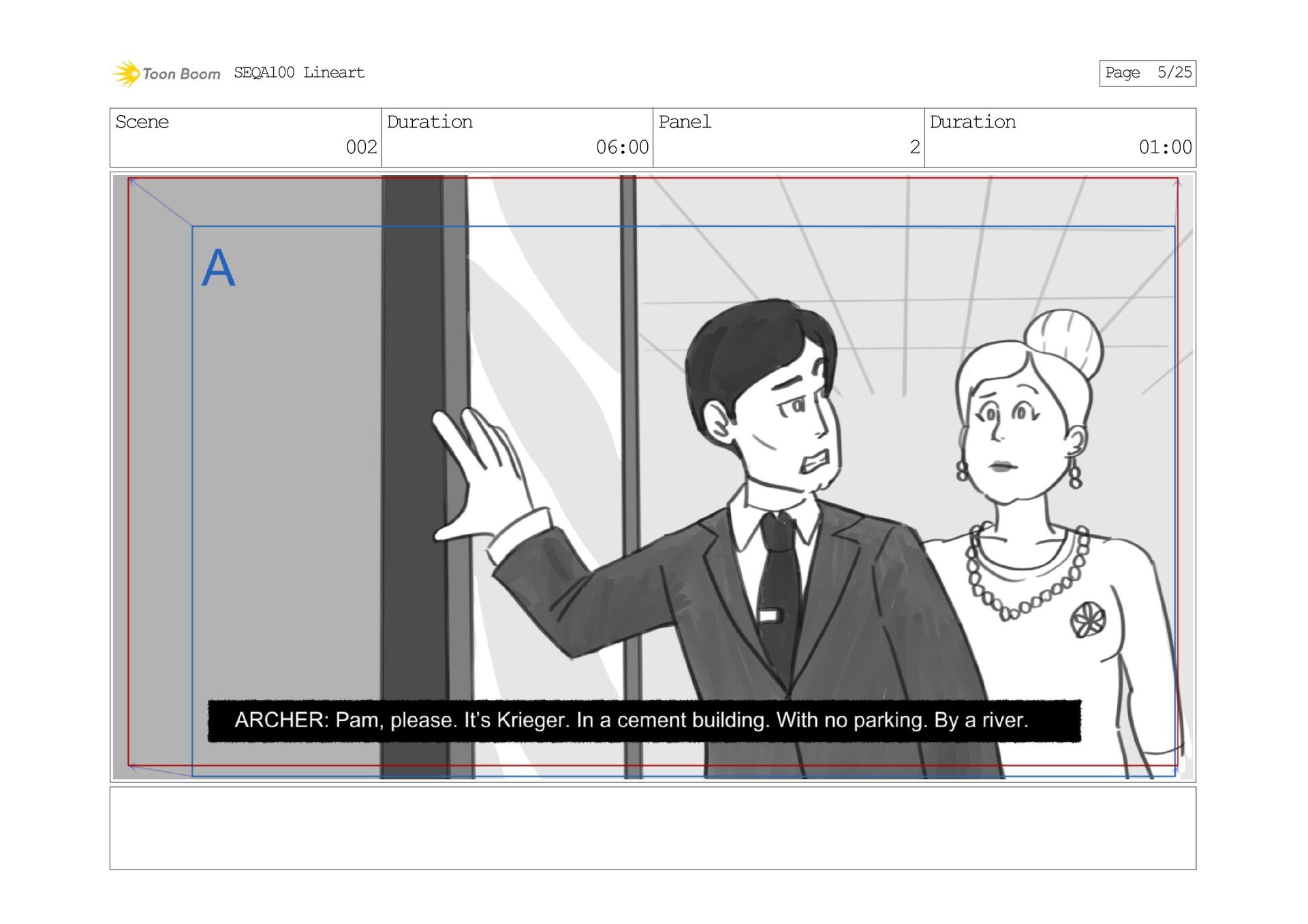Click the scene Duration value '06:00'
The height and width of the screenshot is (924, 1308).
tap(622, 147)
